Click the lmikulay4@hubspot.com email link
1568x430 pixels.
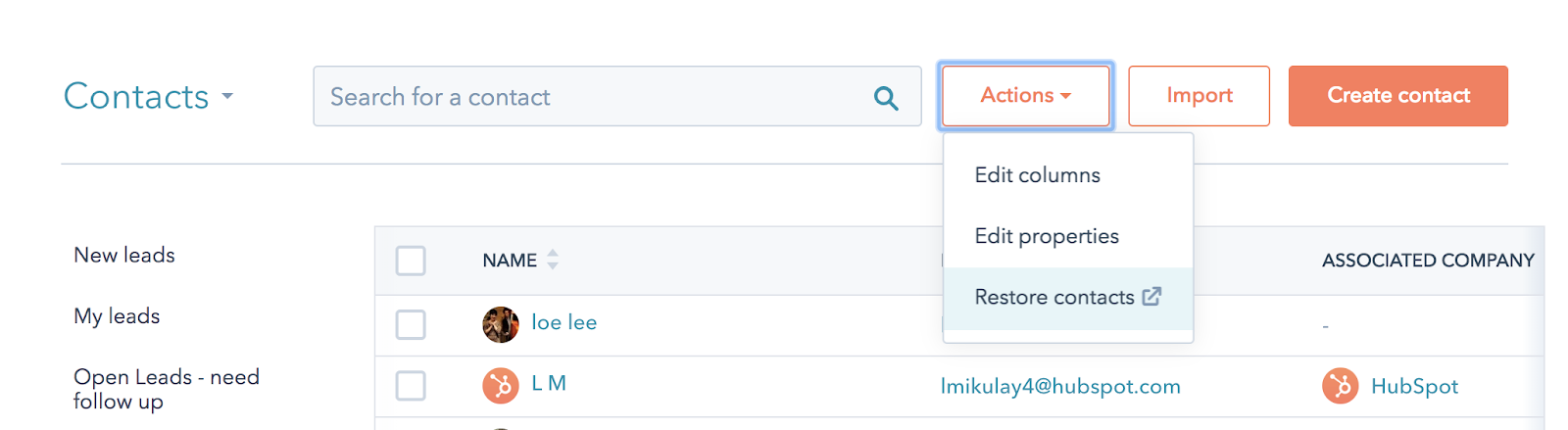1059,386
